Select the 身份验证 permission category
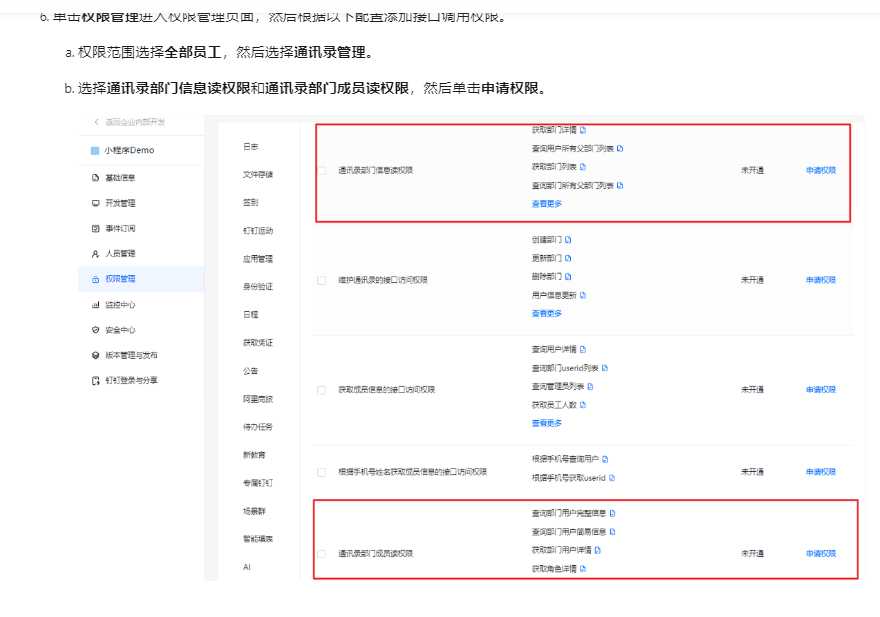The image size is (880, 617). (258, 287)
